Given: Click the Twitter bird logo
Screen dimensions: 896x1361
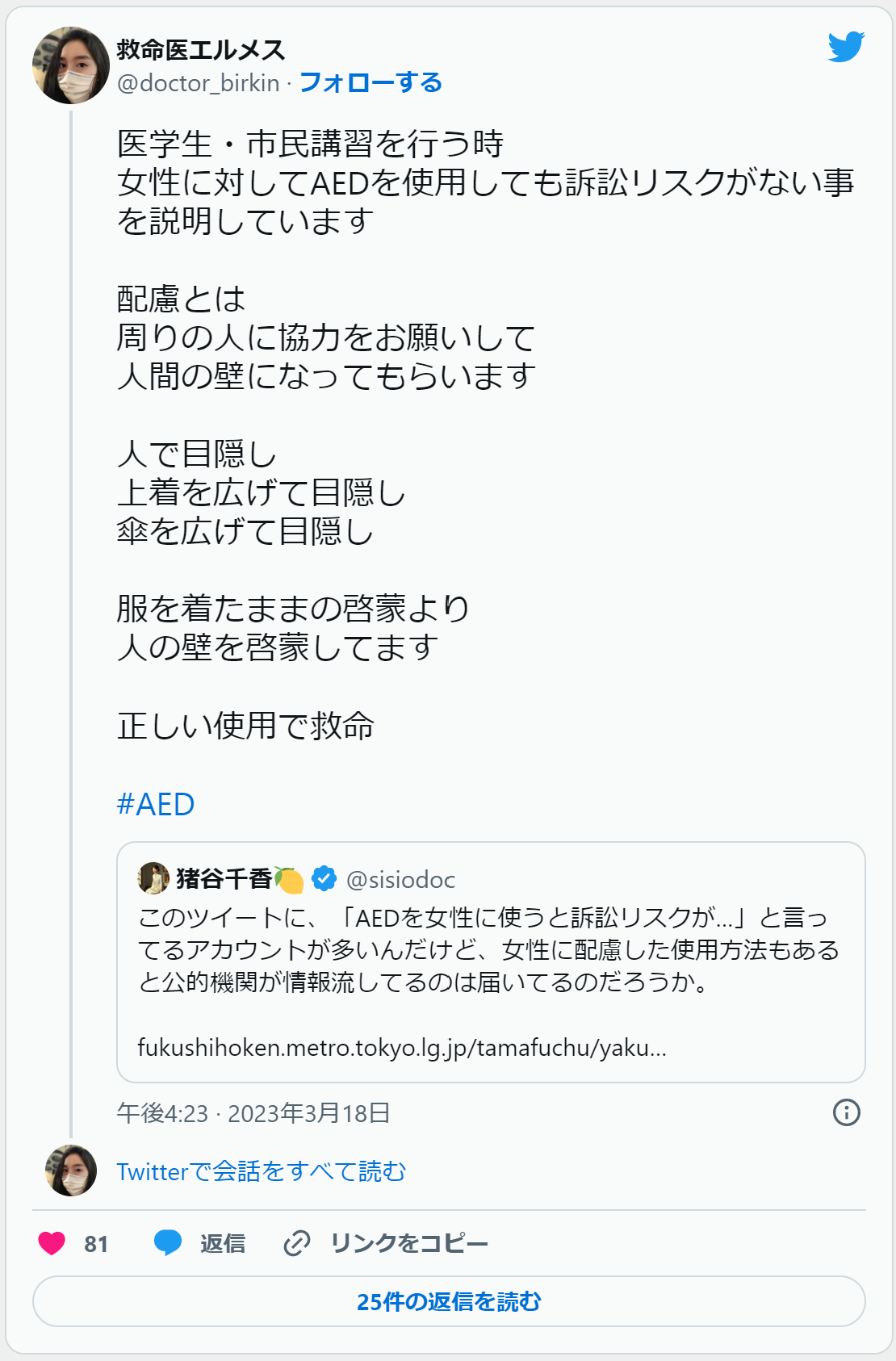Looking at the screenshot, I should pos(846,47).
